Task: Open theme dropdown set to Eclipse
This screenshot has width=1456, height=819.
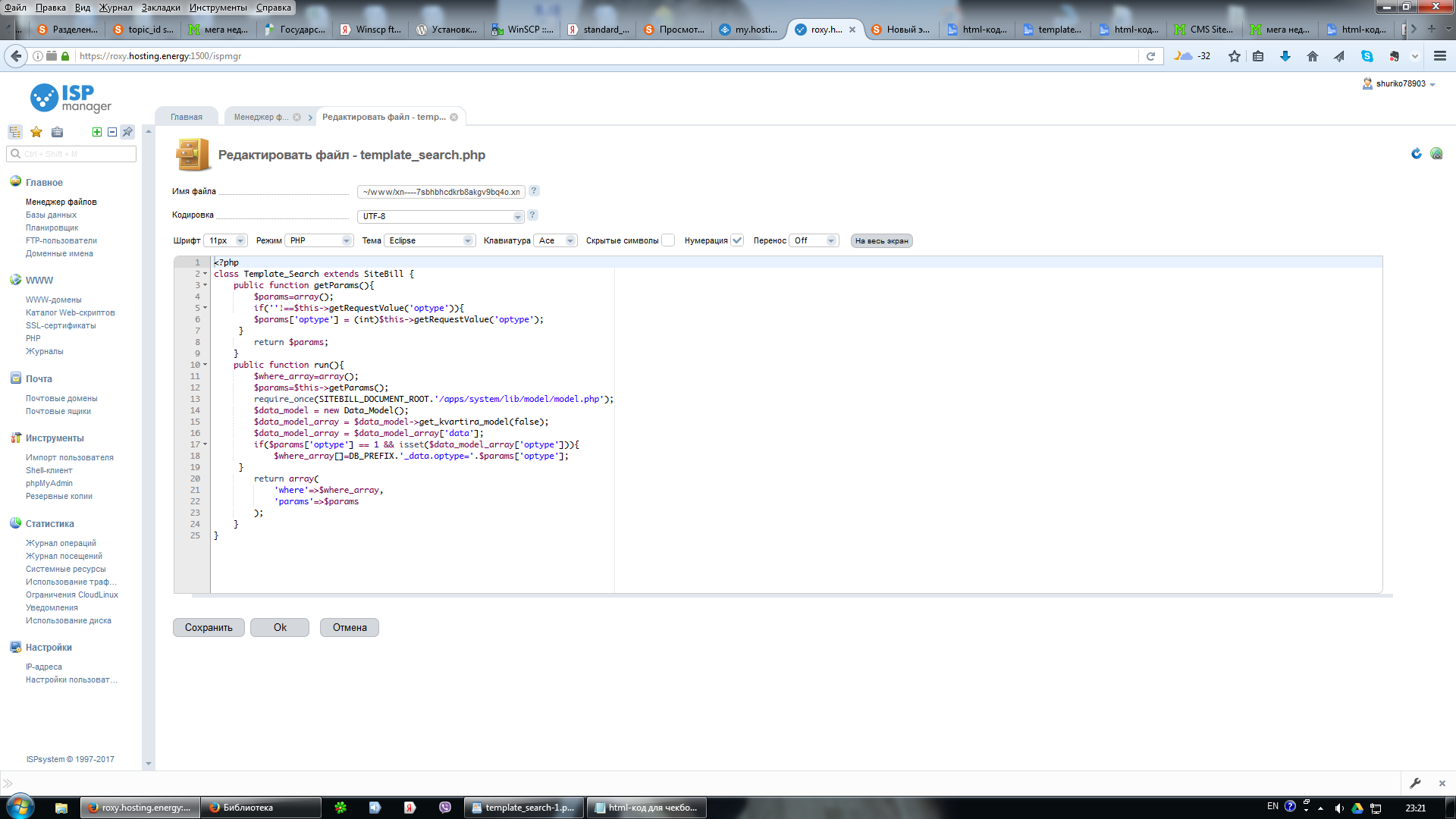Action: click(429, 240)
